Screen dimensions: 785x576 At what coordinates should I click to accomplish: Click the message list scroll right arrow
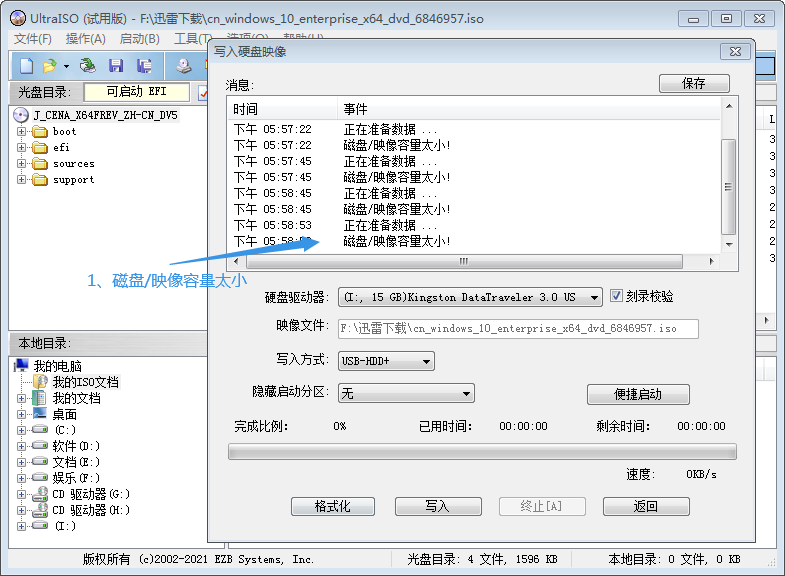[x=711, y=261]
